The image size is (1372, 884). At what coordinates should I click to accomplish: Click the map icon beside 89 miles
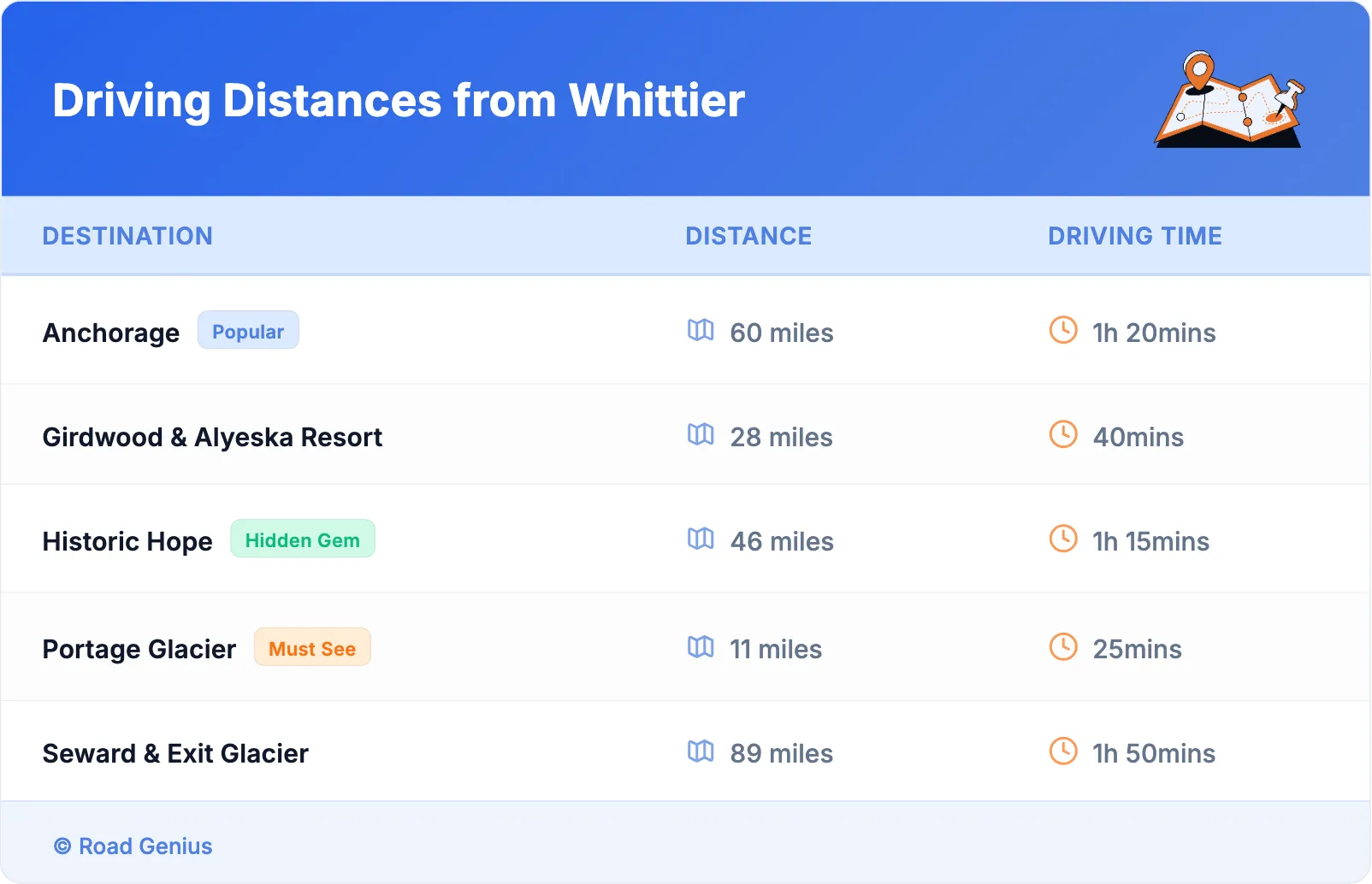701,751
